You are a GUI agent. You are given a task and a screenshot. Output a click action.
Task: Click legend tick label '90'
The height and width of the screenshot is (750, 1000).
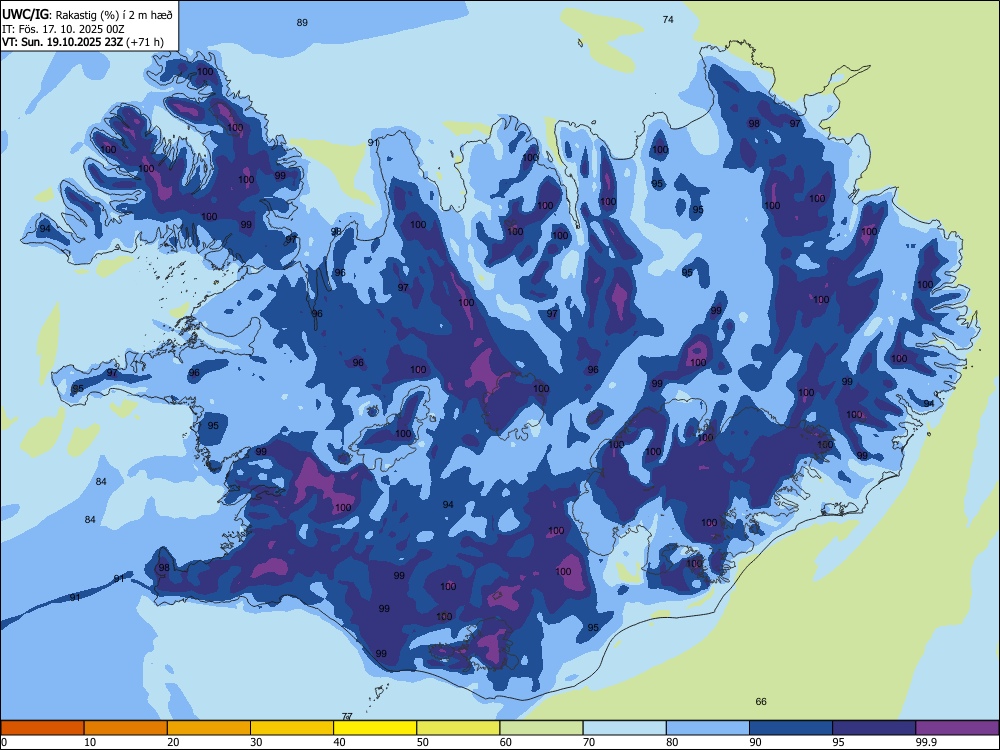coord(755,742)
